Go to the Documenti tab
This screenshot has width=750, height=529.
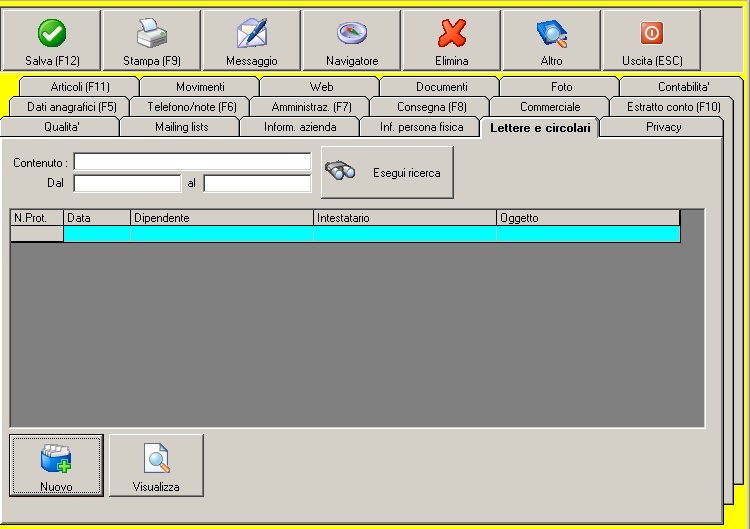point(441,87)
